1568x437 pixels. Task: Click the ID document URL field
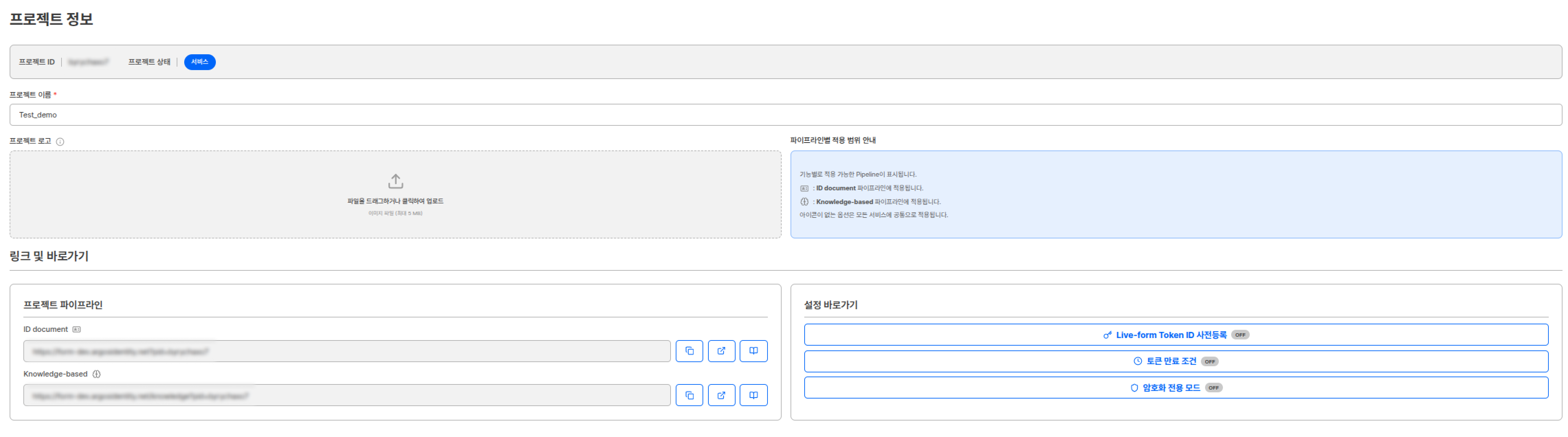[x=346, y=352]
